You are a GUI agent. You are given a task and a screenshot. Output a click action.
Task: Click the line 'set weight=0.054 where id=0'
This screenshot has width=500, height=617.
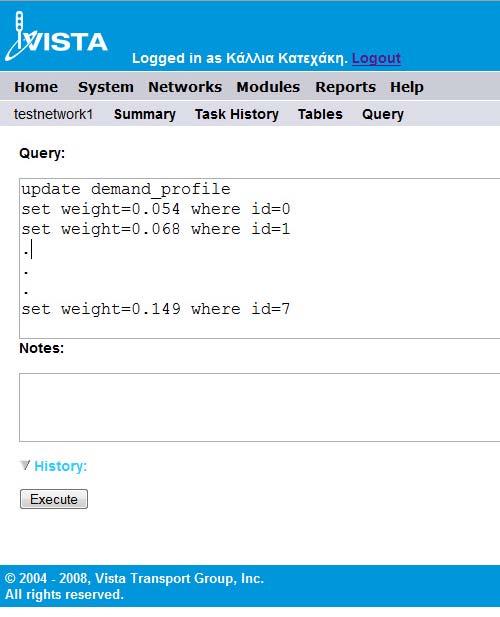pos(156,209)
